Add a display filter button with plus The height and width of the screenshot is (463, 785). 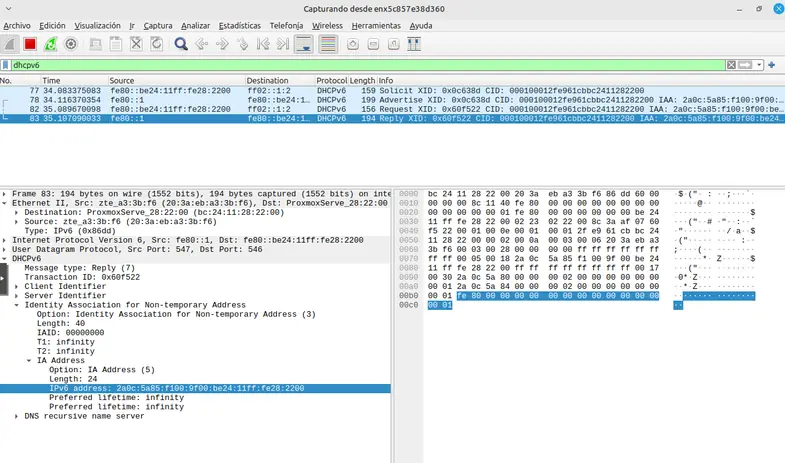coord(771,65)
